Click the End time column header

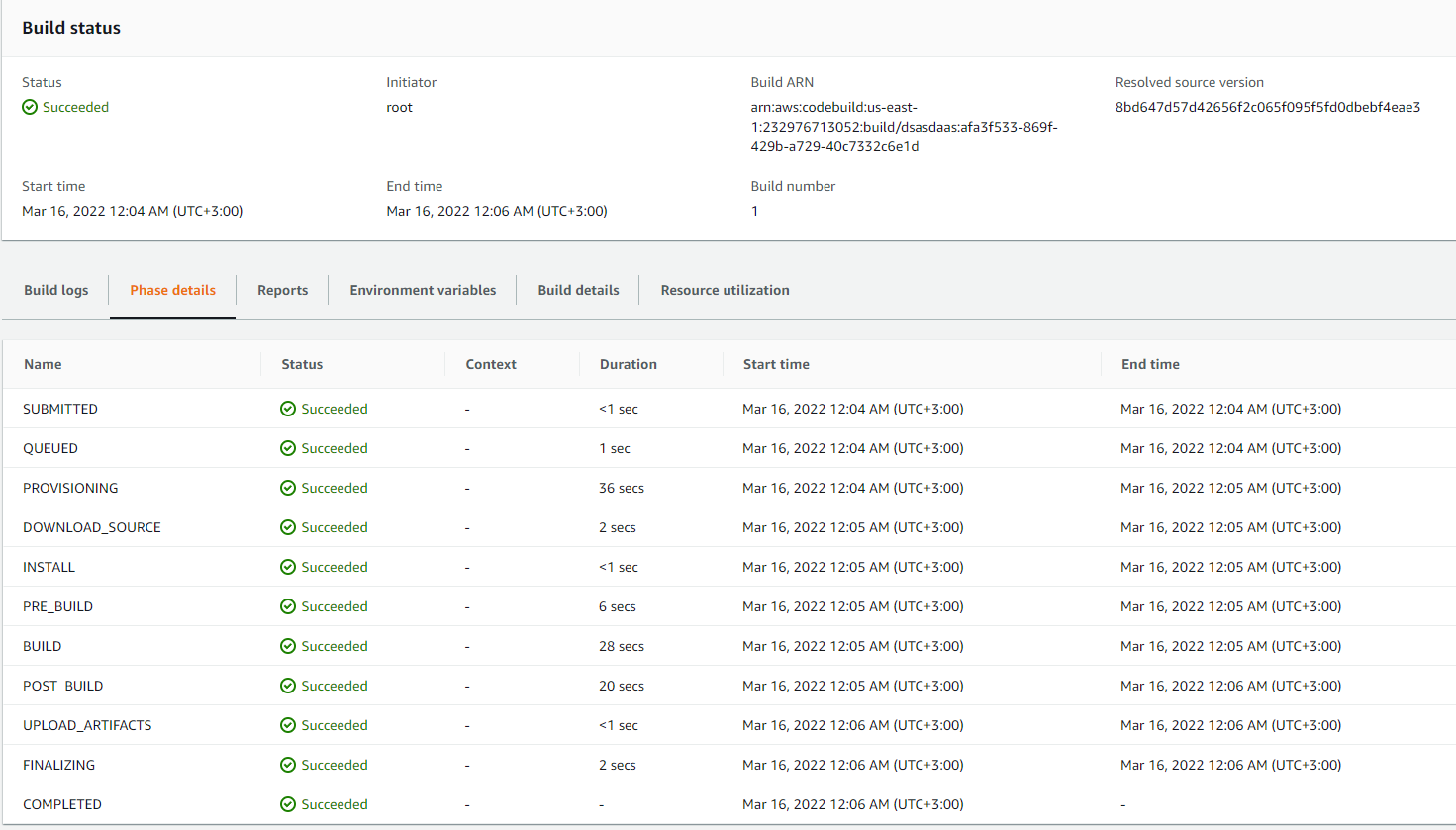click(x=1150, y=364)
